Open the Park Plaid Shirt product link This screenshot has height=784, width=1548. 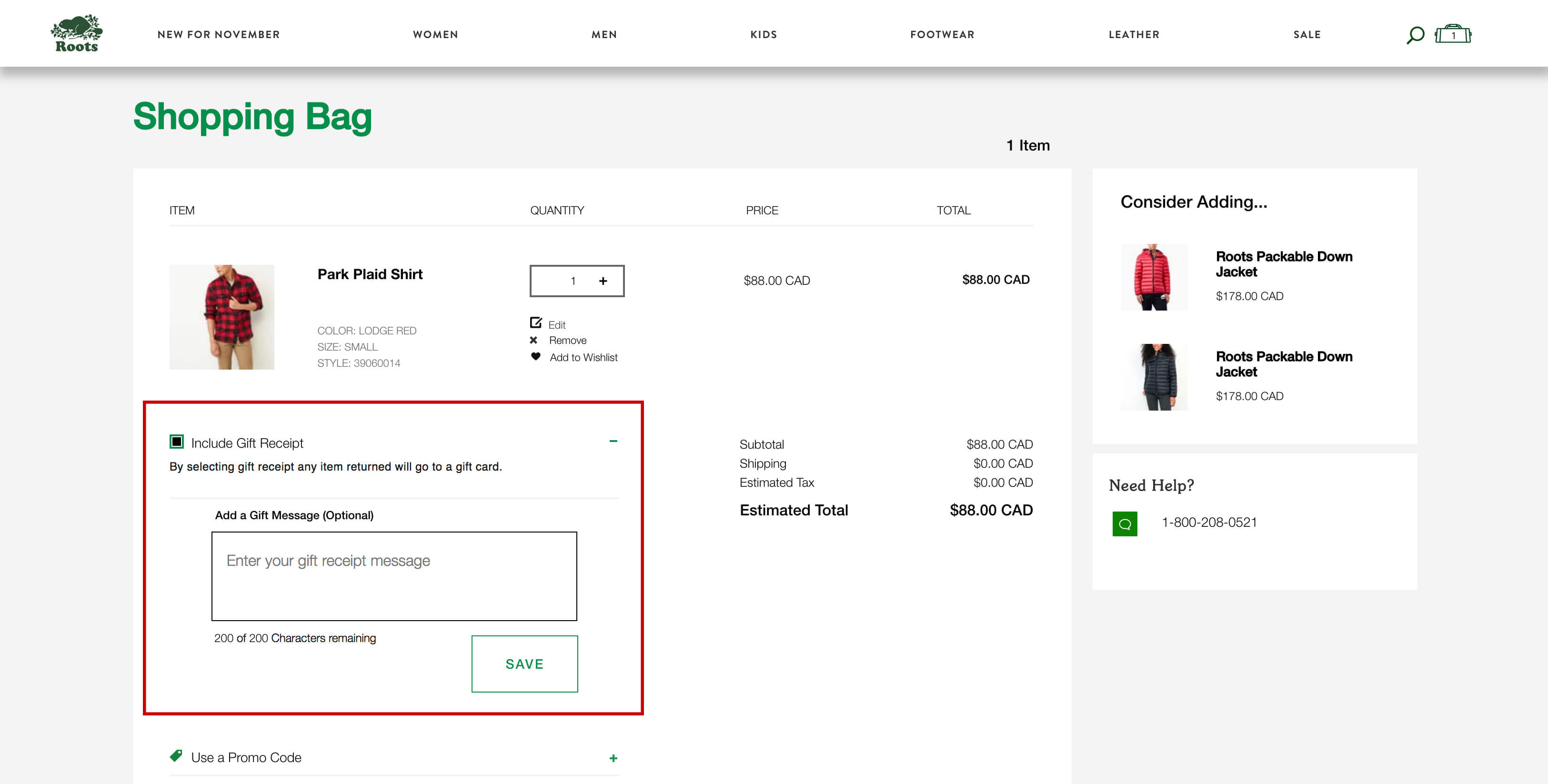click(370, 274)
